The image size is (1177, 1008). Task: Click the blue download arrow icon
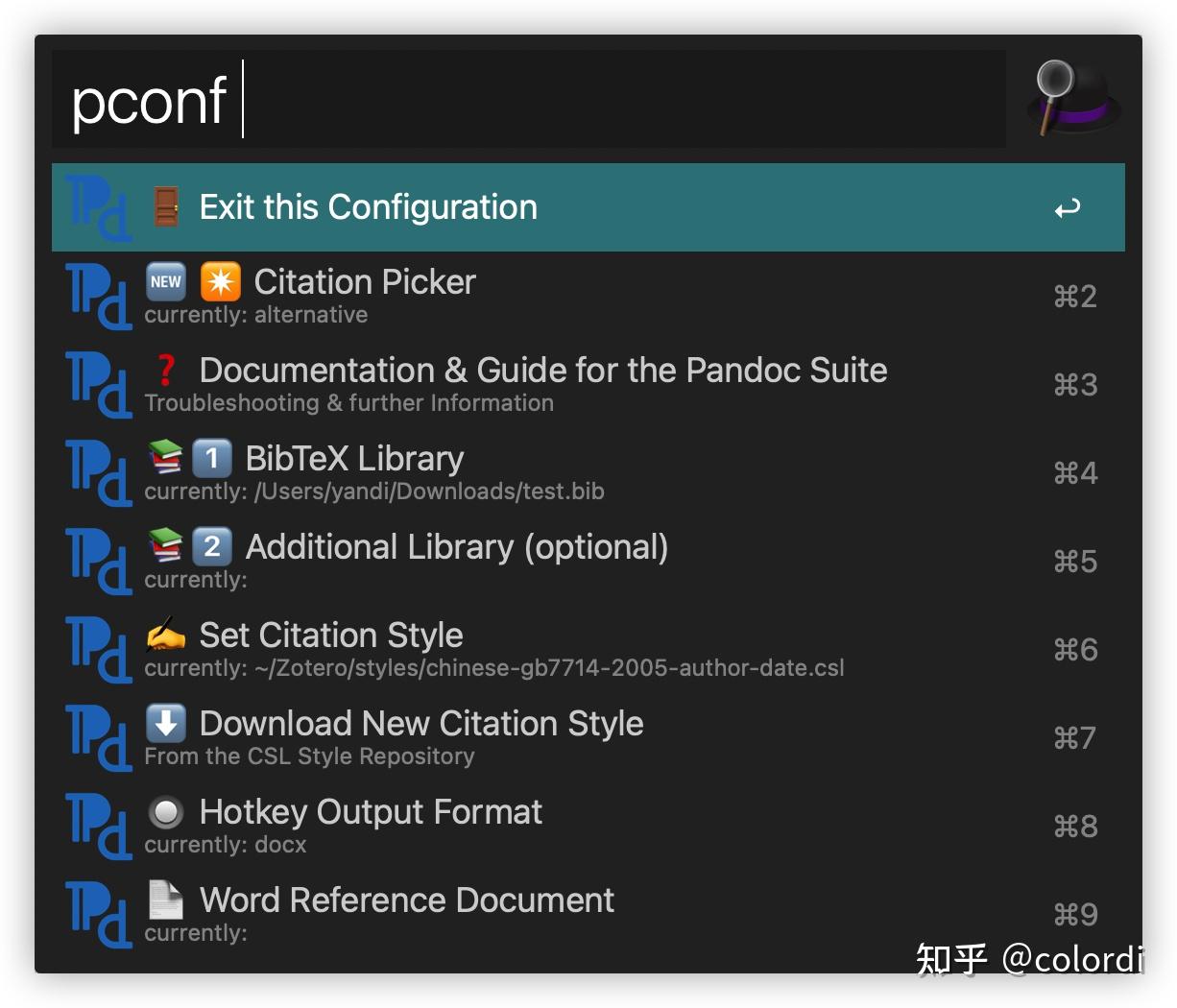(x=166, y=723)
